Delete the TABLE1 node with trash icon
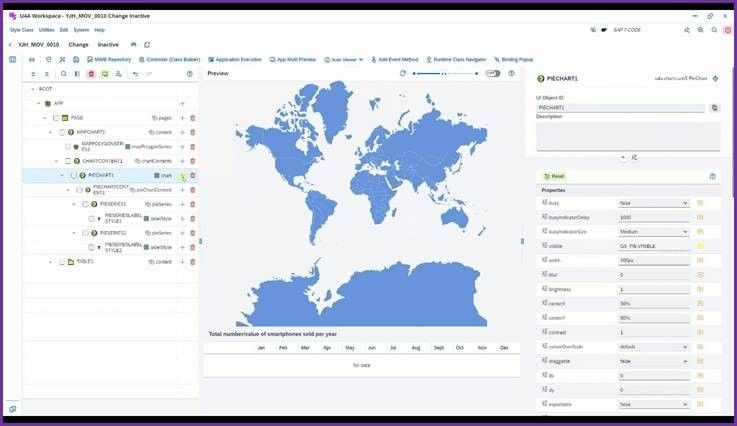737x426 pixels. pyautogui.click(x=193, y=262)
